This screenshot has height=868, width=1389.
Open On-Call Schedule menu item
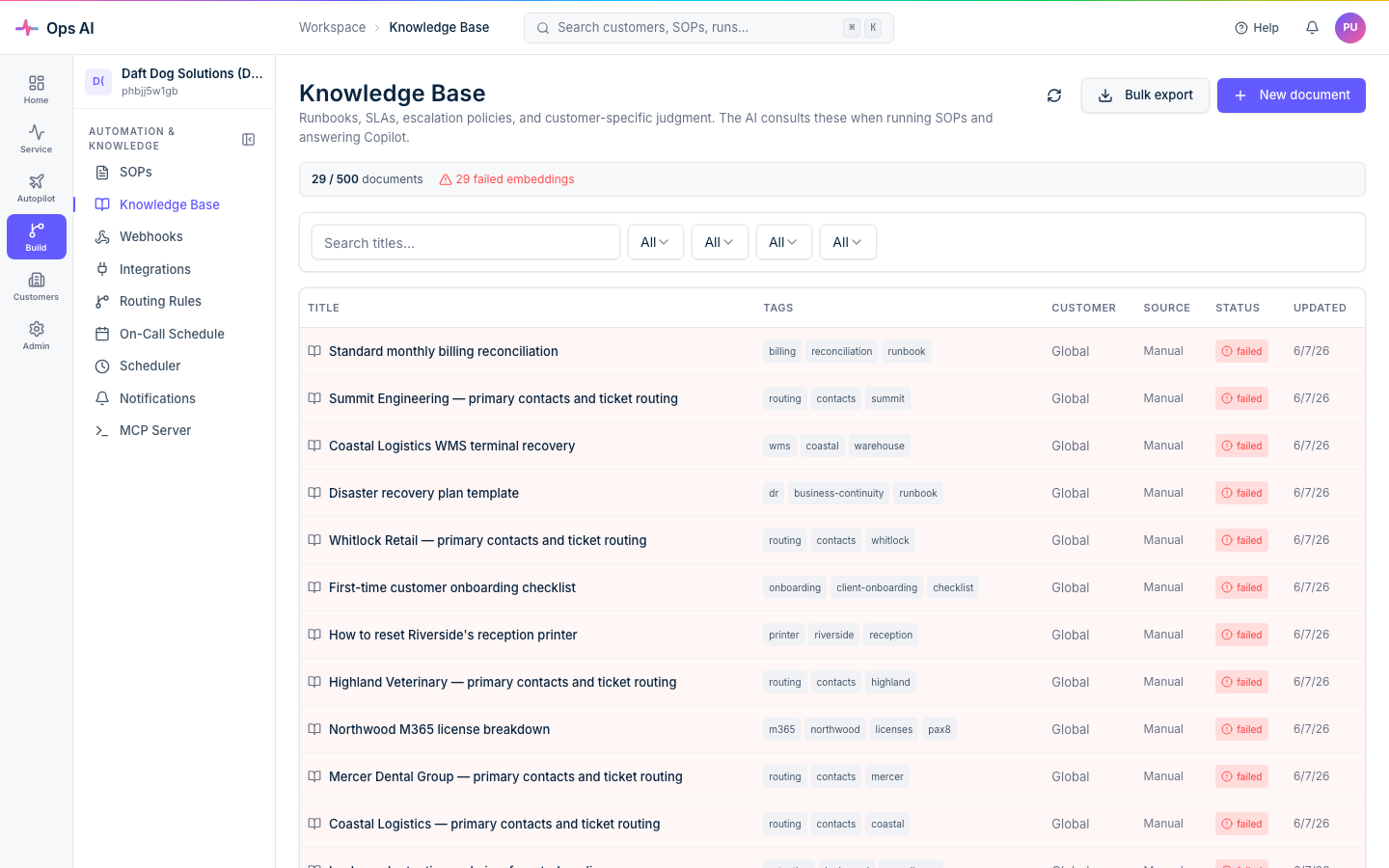click(x=172, y=334)
